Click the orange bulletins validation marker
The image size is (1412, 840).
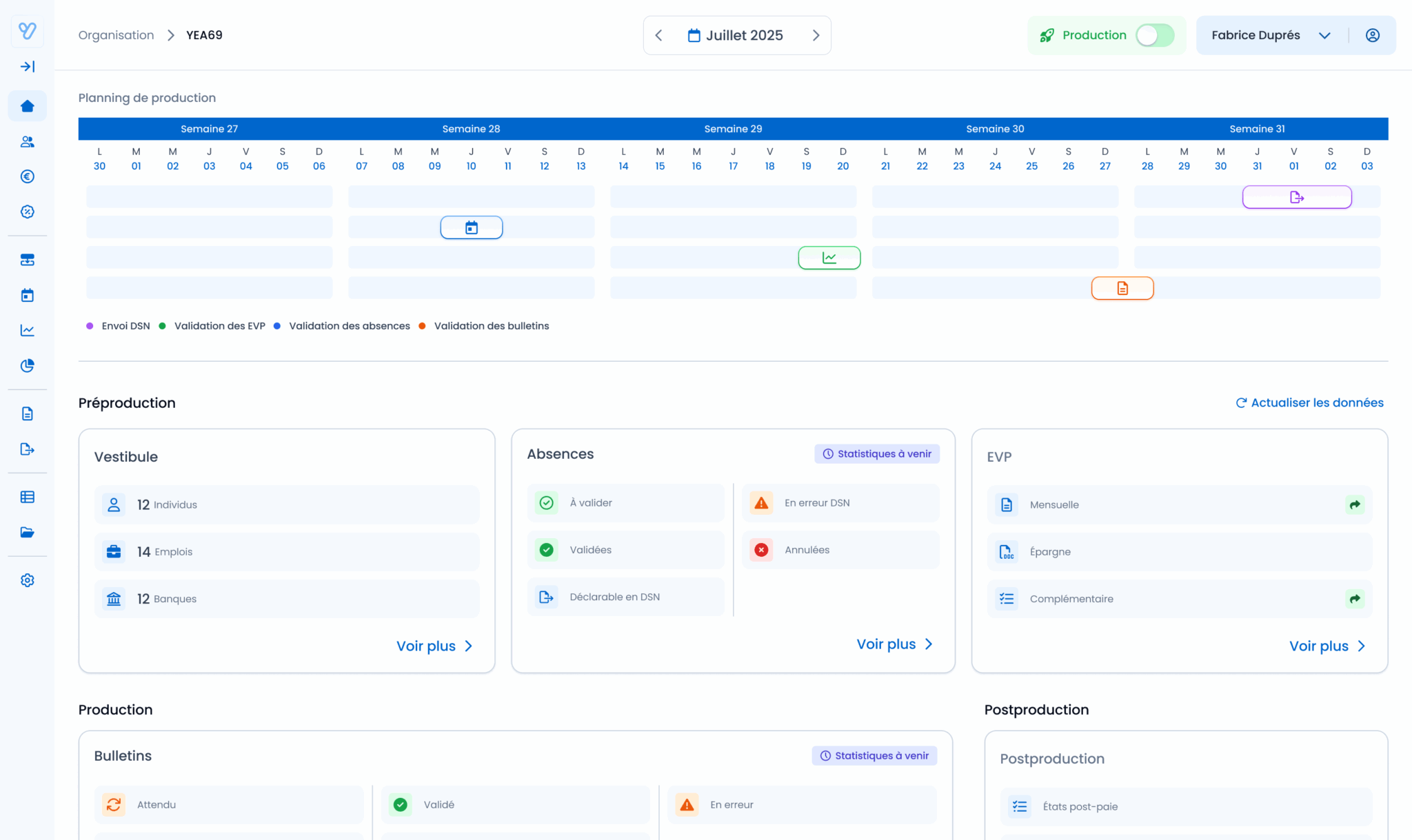click(1122, 288)
